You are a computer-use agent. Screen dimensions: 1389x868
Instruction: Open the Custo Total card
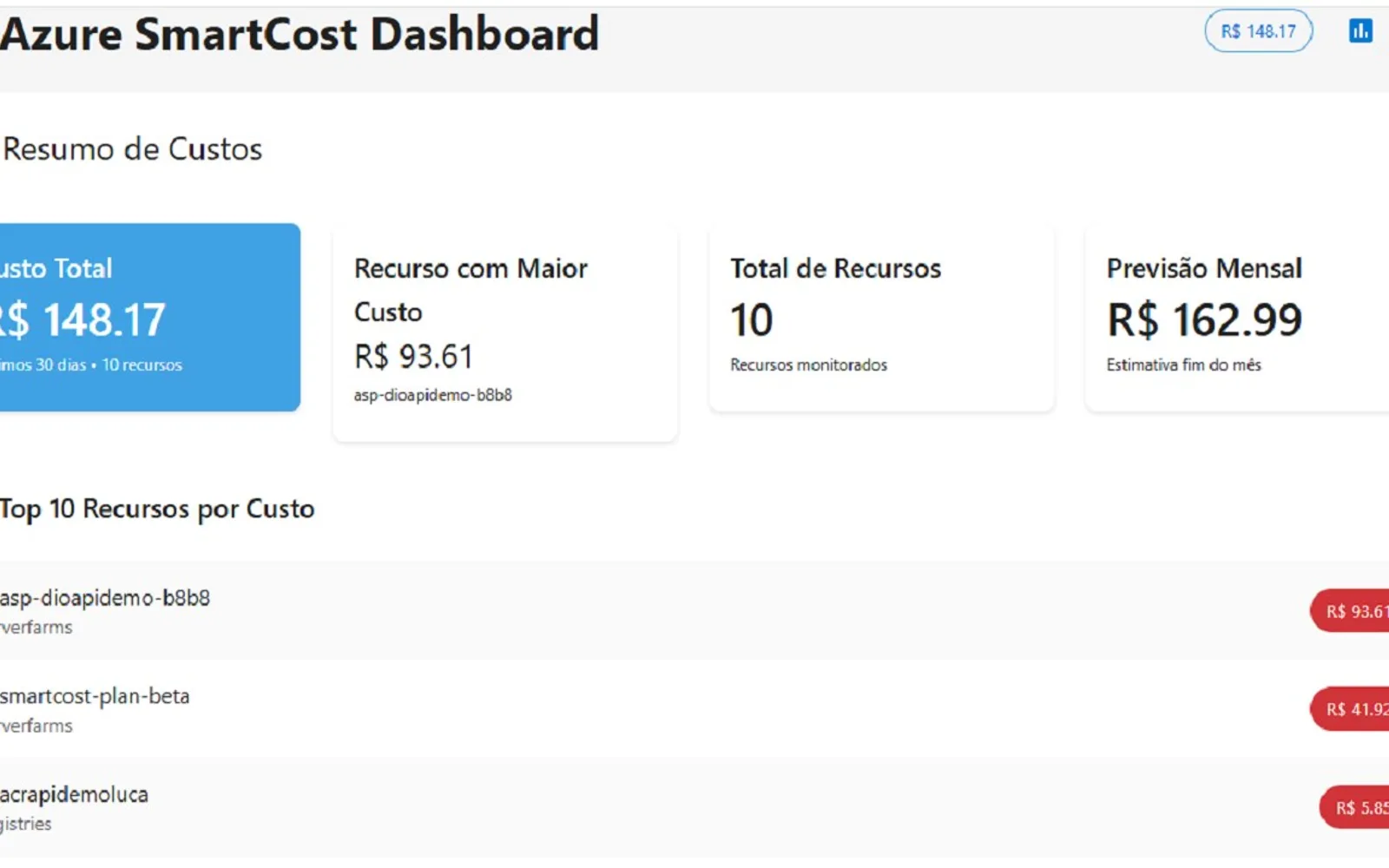click(150, 317)
